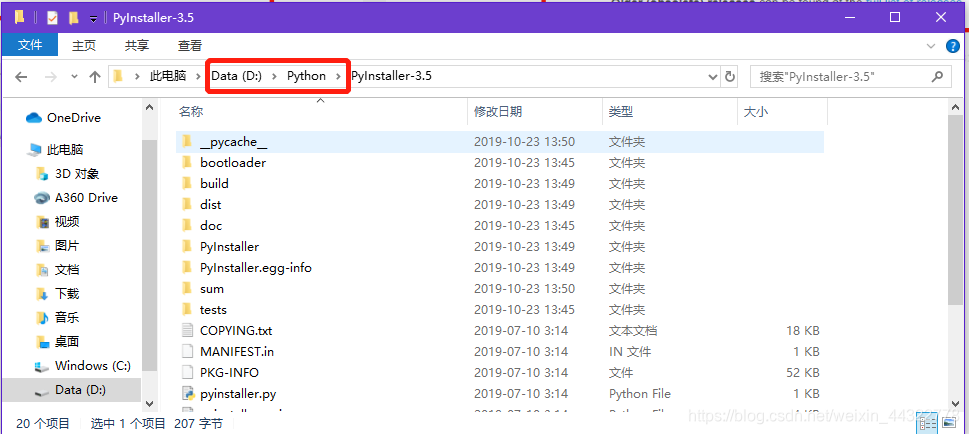This screenshot has width=969, height=434.
Task: Expand chevron after 此电脑 in address bar
Action: pyautogui.click(x=198, y=77)
